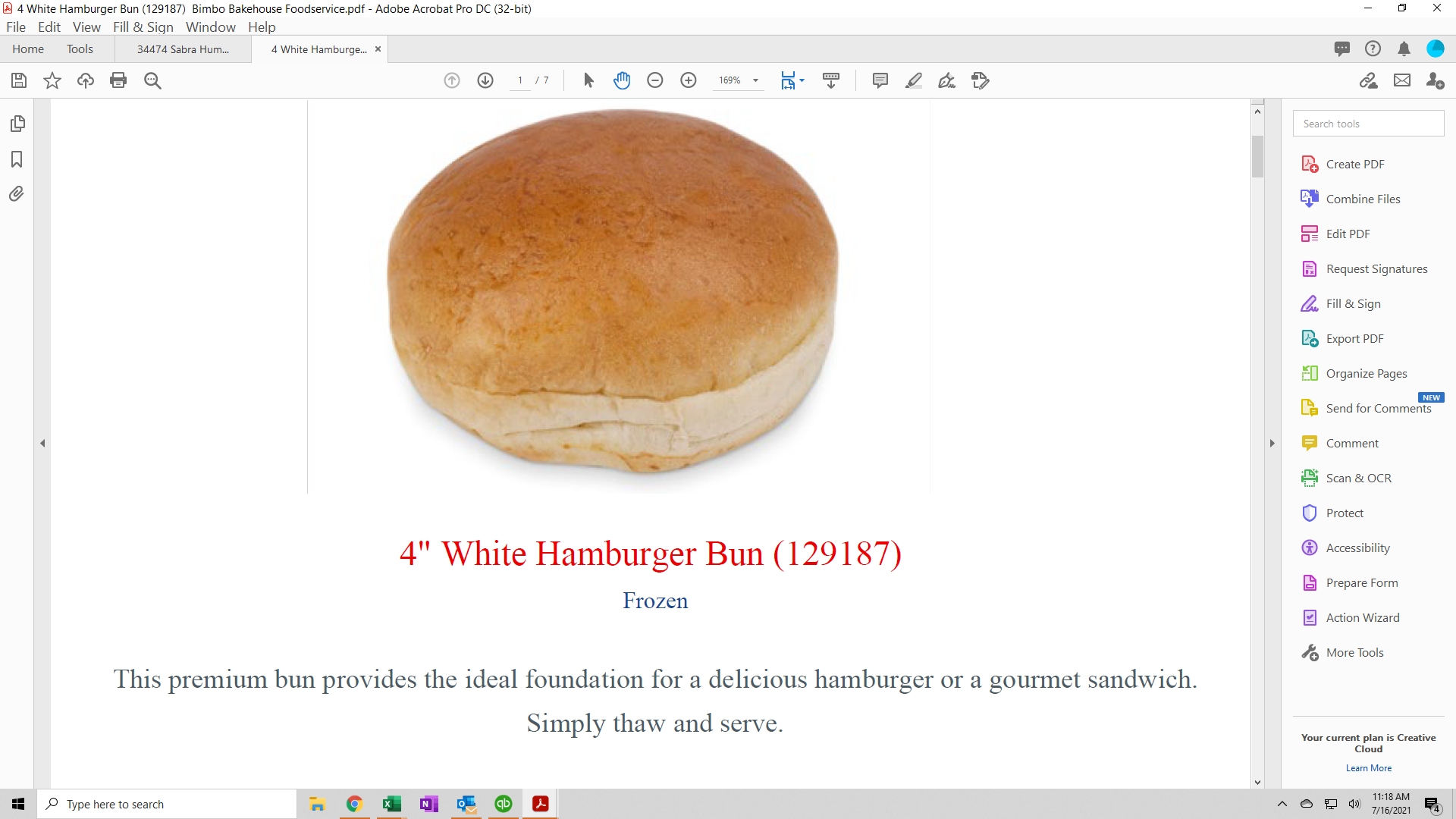Open the Page Thumbnails panel
The width and height of the screenshot is (1456, 819).
(x=17, y=124)
